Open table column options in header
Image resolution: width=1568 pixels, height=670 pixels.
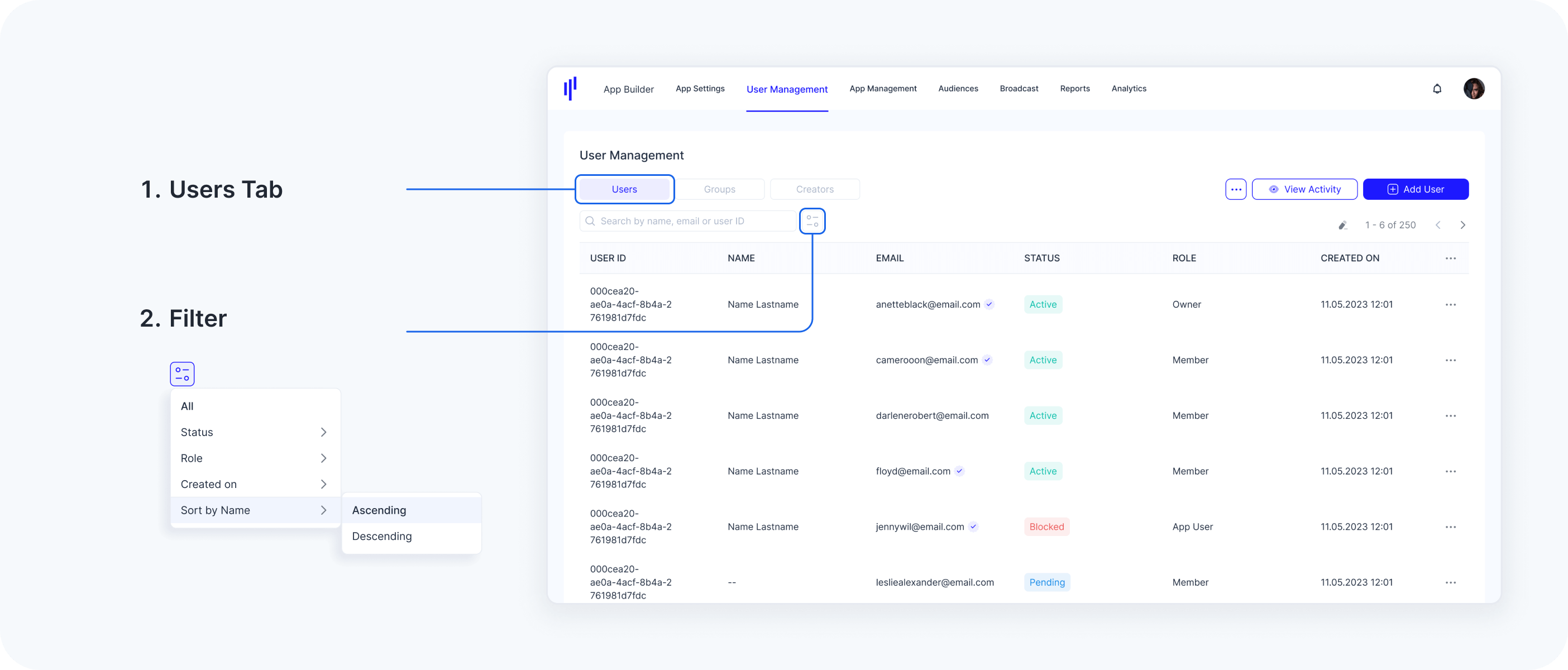pos(1451,258)
